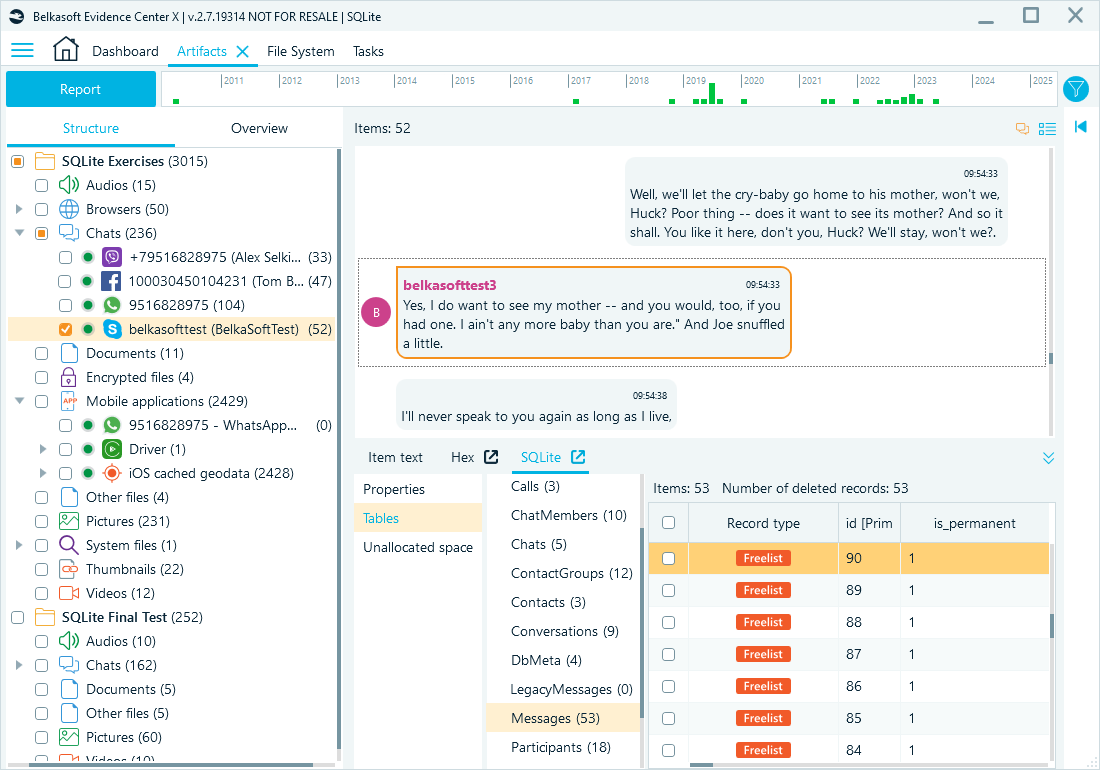Expand the System files (1) node

click(19, 545)
